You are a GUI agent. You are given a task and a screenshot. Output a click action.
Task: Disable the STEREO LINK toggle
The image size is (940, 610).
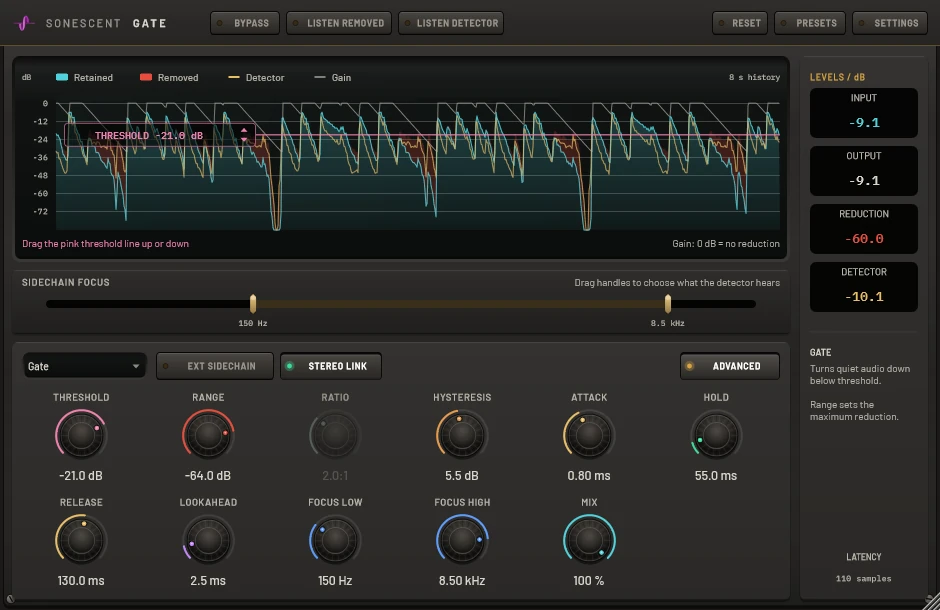331,366
